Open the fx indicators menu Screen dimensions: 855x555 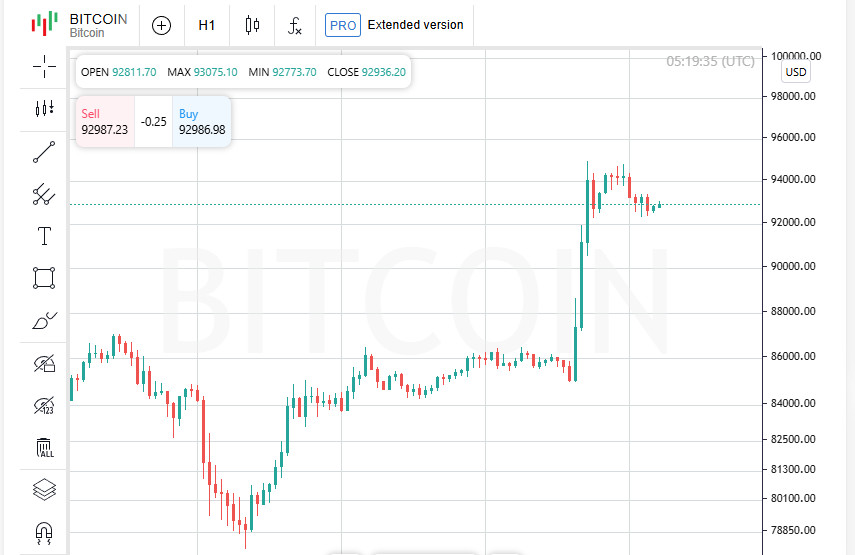point(295,25)
